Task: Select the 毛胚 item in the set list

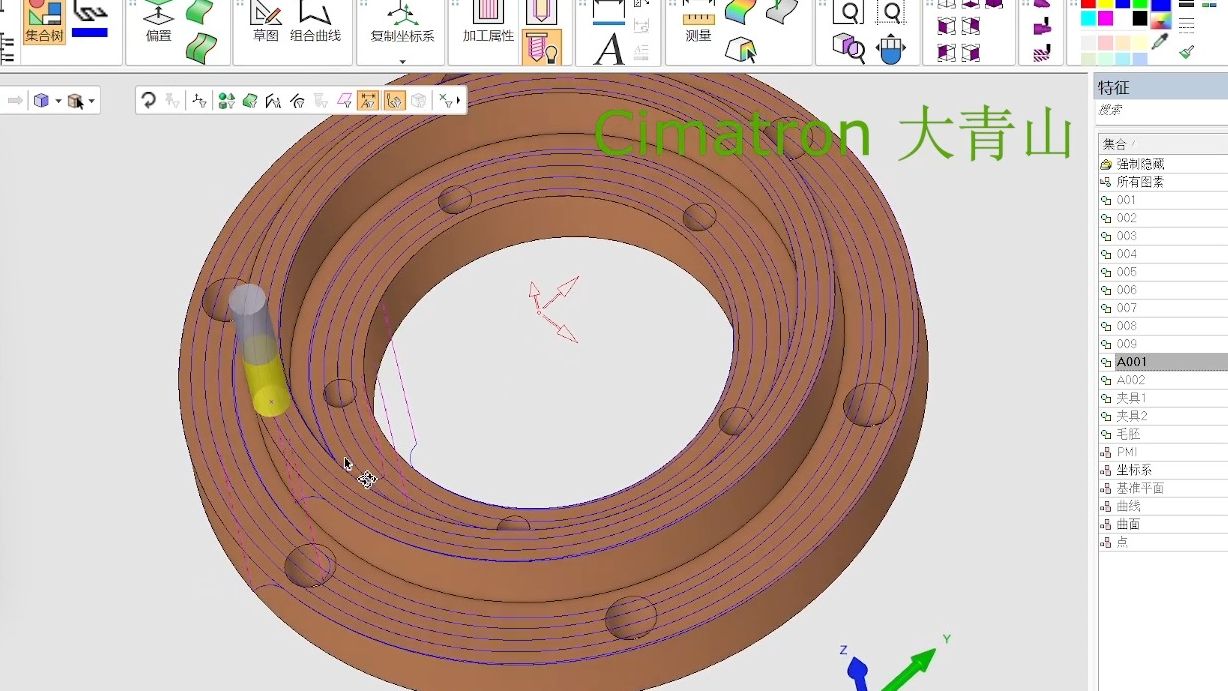Action: click(x=1128, y=434)
